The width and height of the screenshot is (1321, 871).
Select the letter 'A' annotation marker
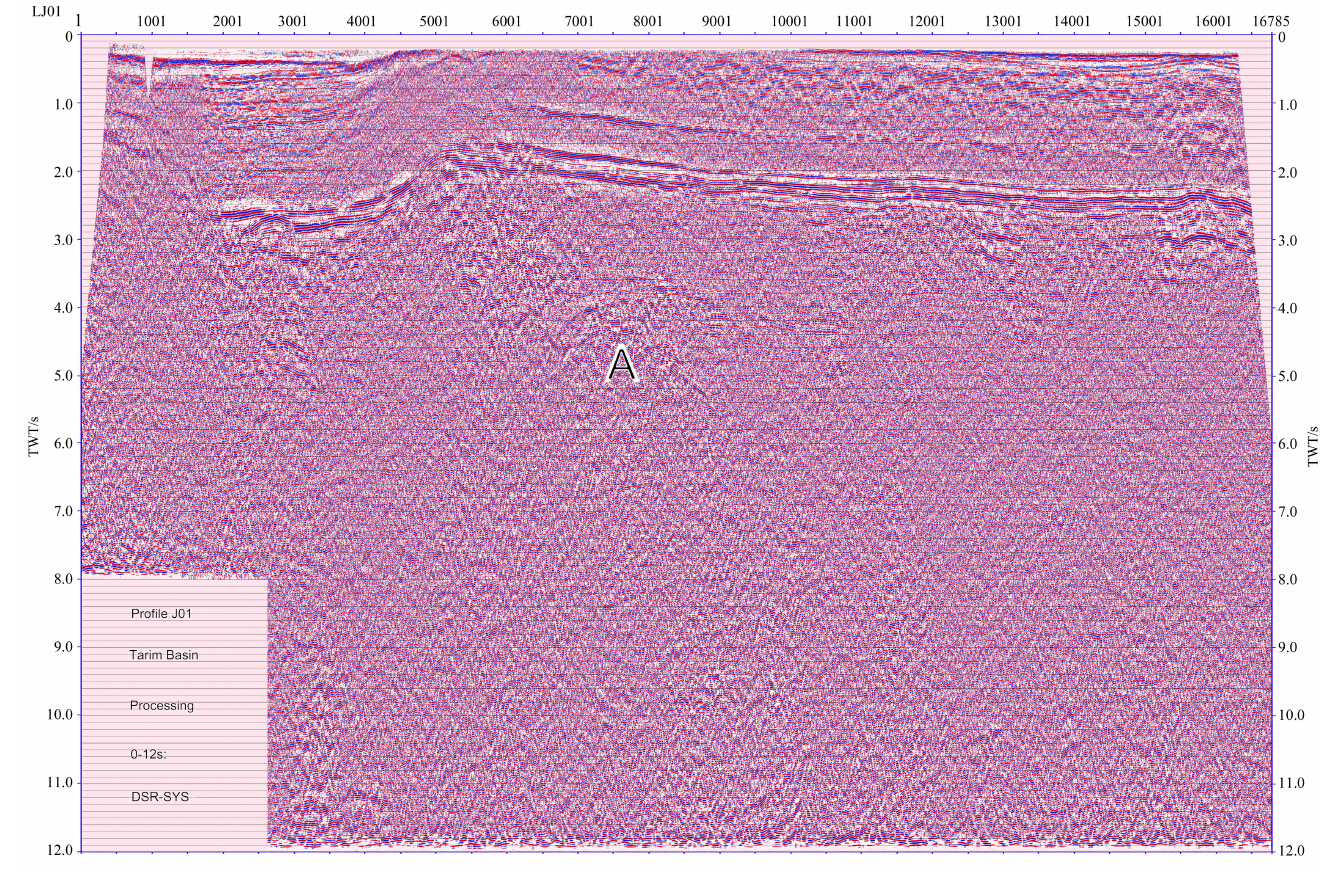tap(621, 365)
